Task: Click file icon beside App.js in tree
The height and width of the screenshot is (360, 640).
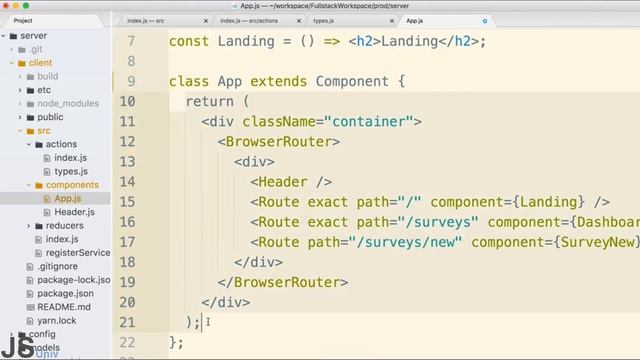Action: click(x=47, y=199)
